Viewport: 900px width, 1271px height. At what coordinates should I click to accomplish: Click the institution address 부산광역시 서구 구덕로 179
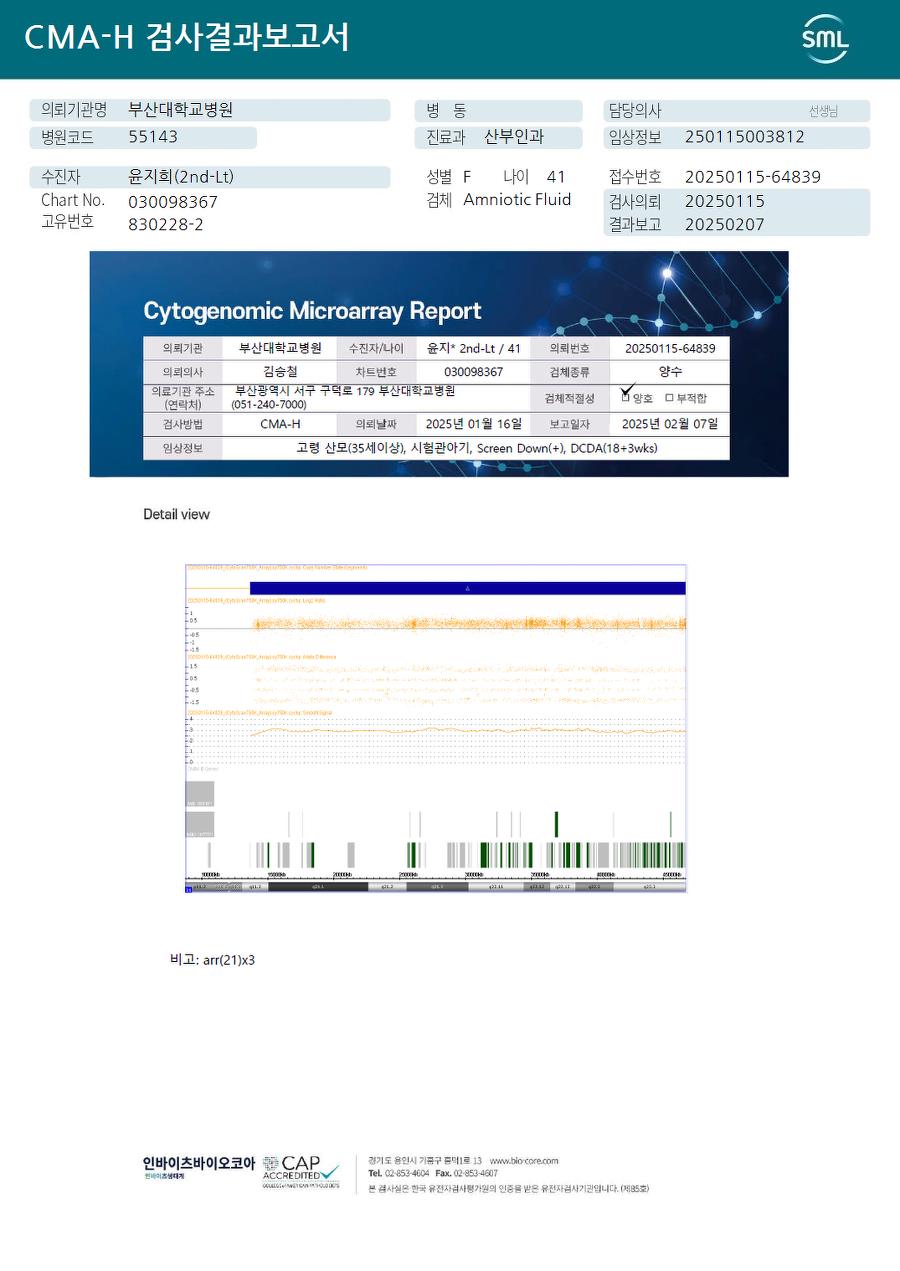305,391
